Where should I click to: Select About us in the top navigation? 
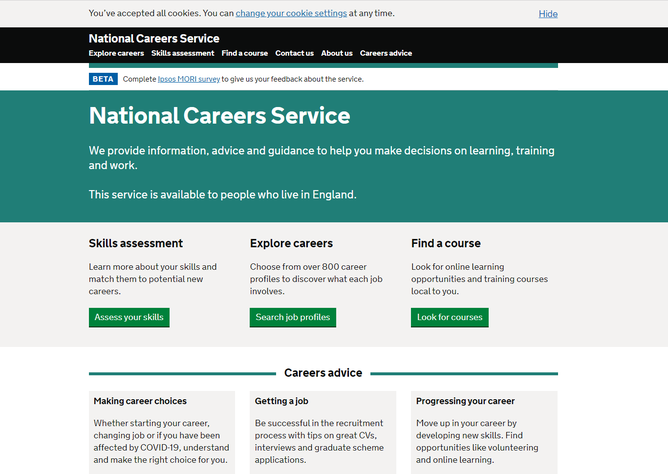click(337, 53)
